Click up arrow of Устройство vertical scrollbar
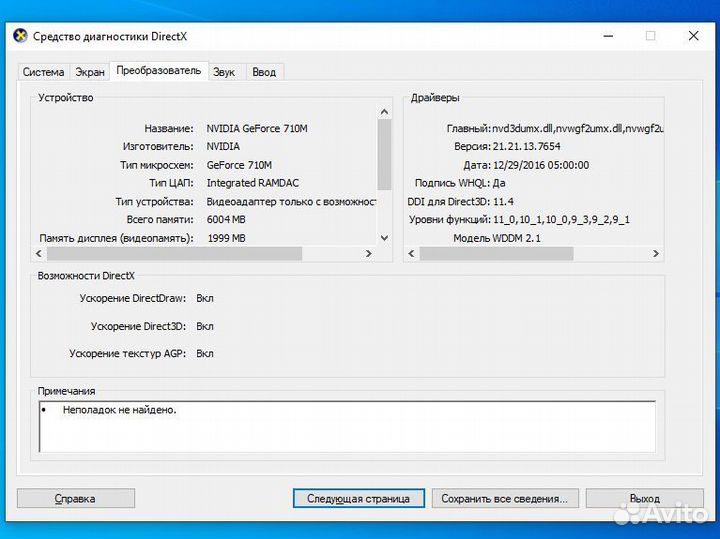Image resolution: width=720 pixels, height=539 pixels. (x=384, y=112)
